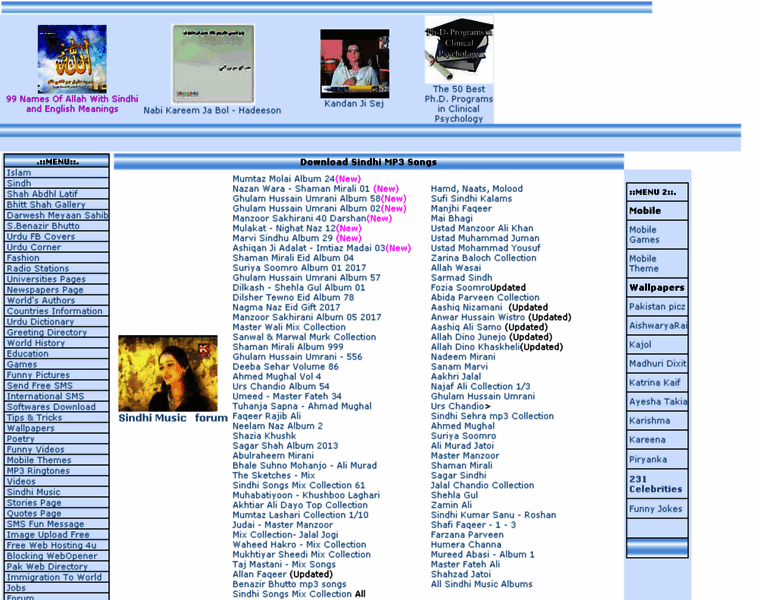760x600 pixels.
Task: Open Hamd, Naats, Molood link
Action: (477, 189)
